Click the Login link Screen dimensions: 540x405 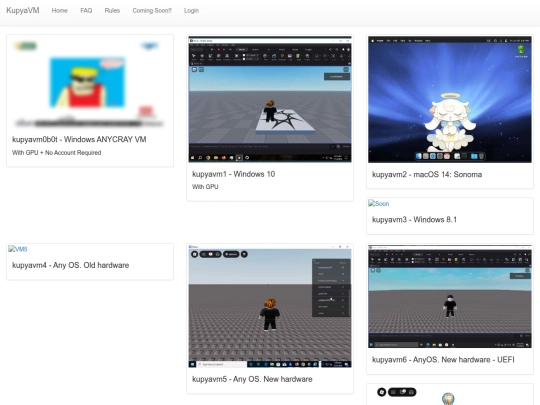tap(191, 11)
